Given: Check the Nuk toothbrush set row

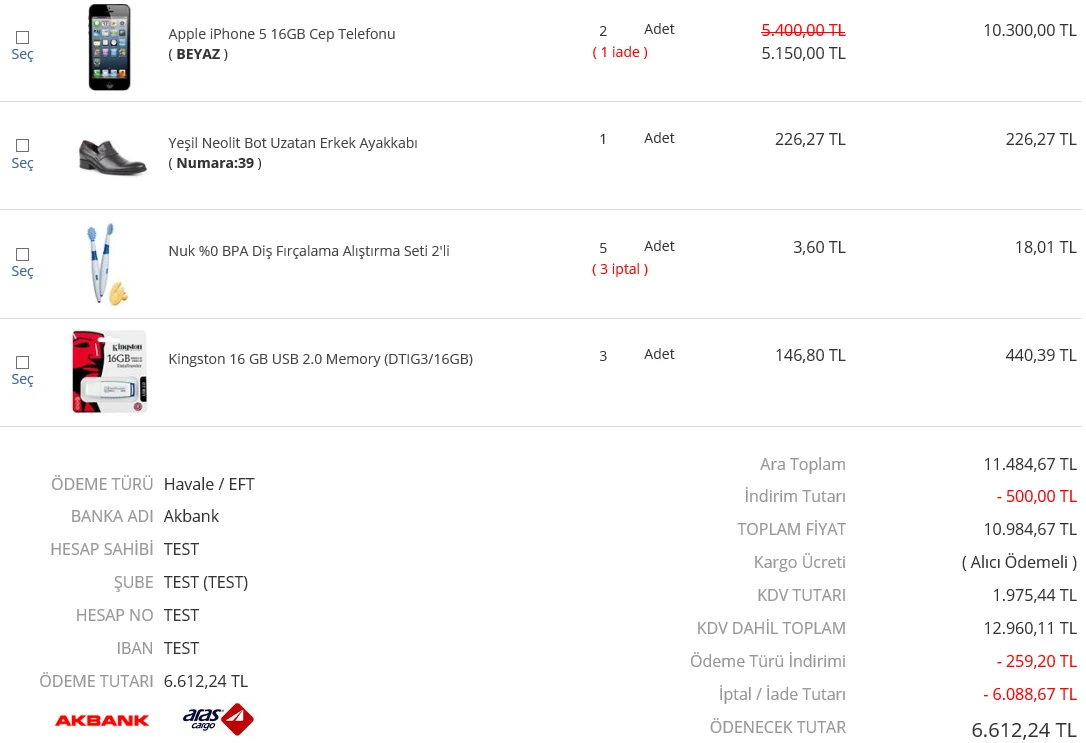Looking at the screenshot, I should point(22,254).
